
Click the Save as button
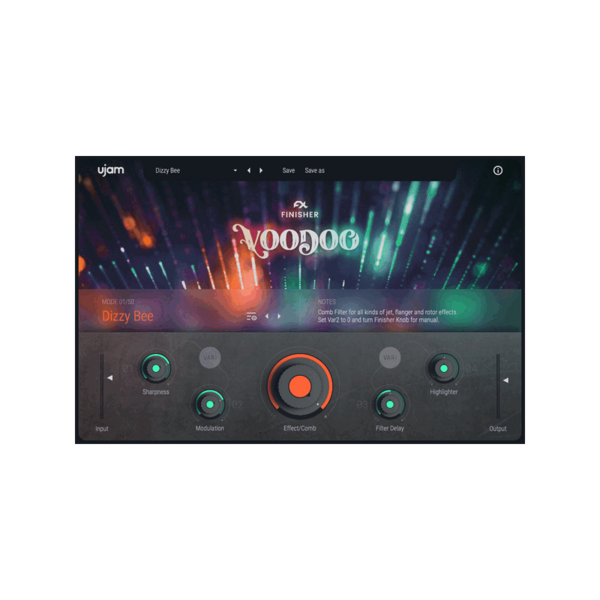coord(315,171)
